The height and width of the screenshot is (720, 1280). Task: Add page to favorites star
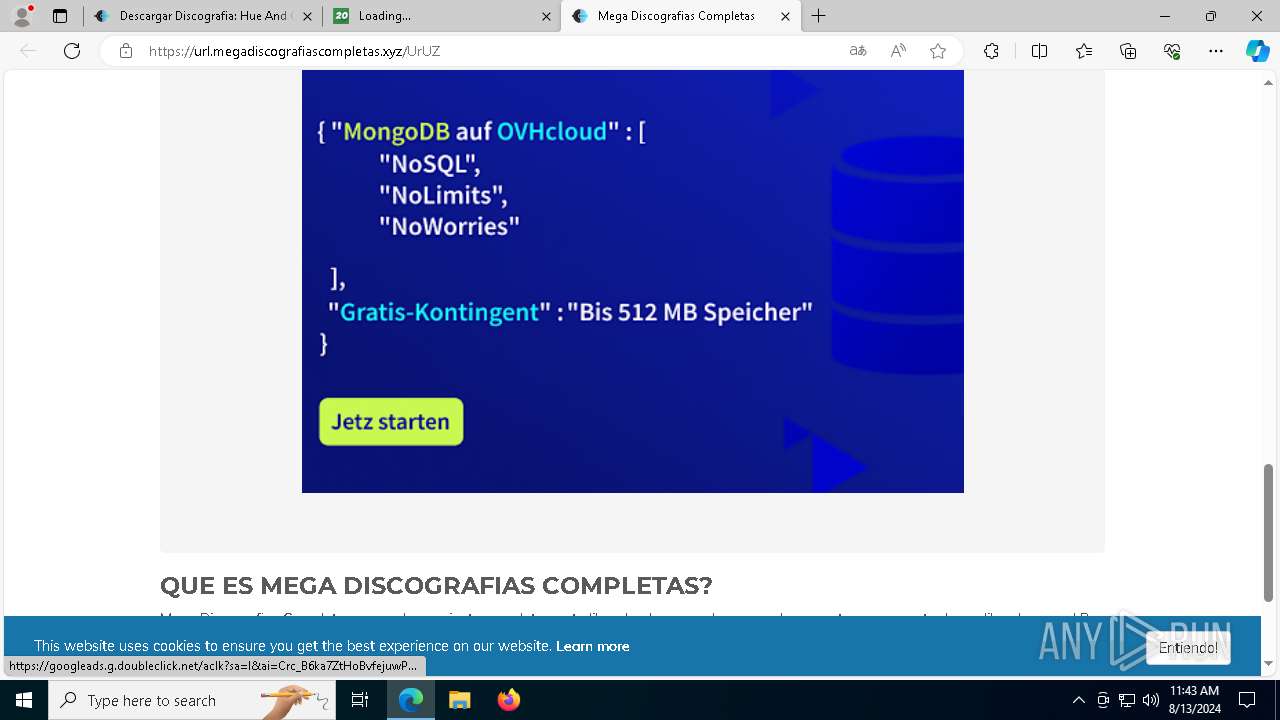(938, 51)
